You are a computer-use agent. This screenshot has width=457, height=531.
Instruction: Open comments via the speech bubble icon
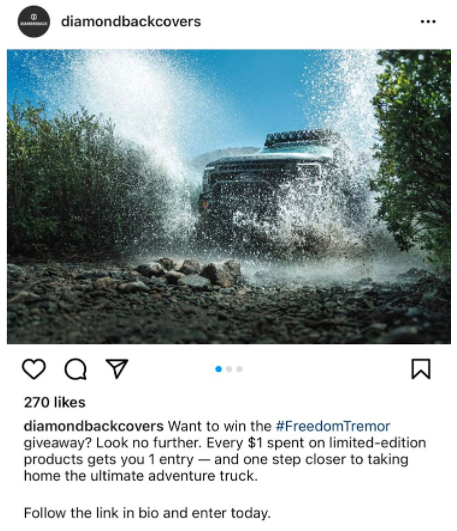click(x=76, y=369)
